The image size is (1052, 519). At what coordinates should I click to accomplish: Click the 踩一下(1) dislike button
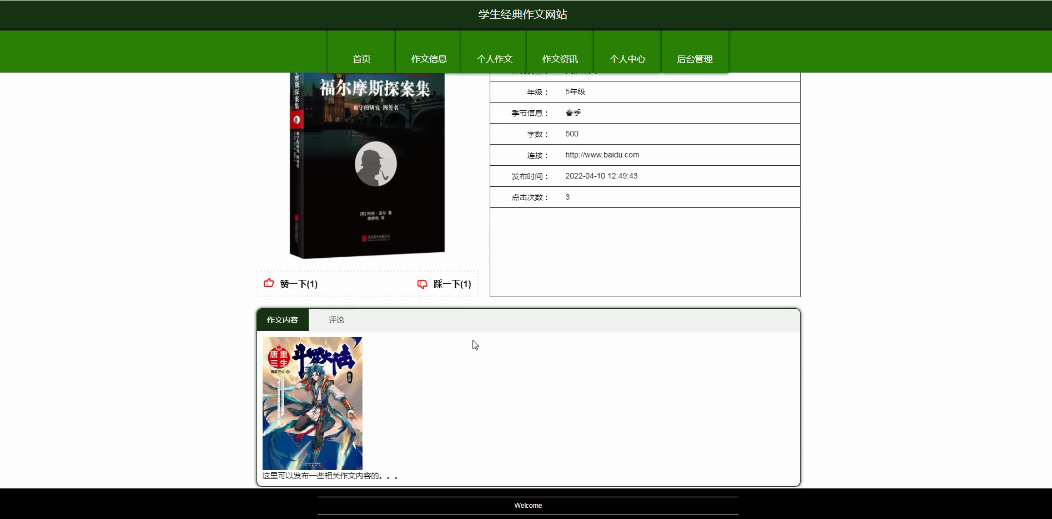(444, 284)
